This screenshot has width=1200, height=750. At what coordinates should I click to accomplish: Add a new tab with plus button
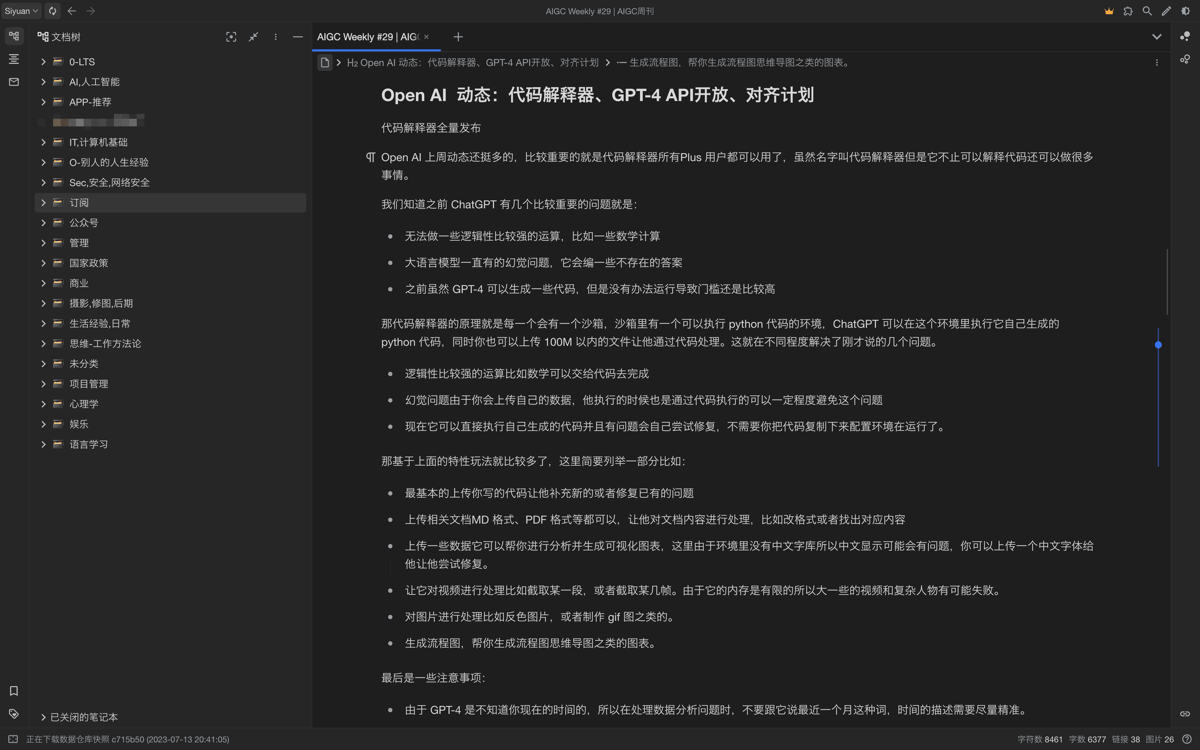[x=458, y=37]
